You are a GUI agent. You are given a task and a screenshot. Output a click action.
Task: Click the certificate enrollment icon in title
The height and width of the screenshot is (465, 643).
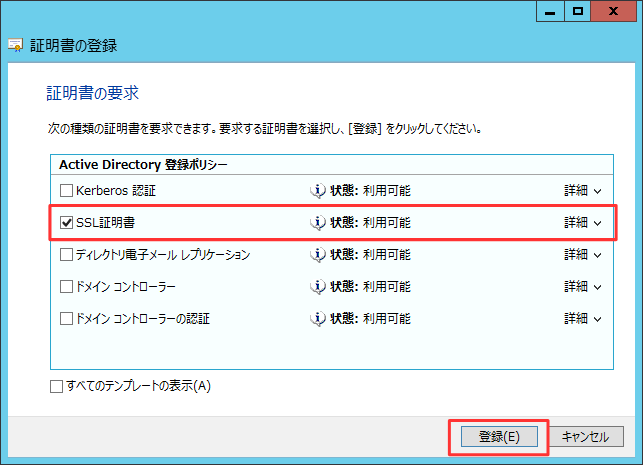[x=16, y=45]
